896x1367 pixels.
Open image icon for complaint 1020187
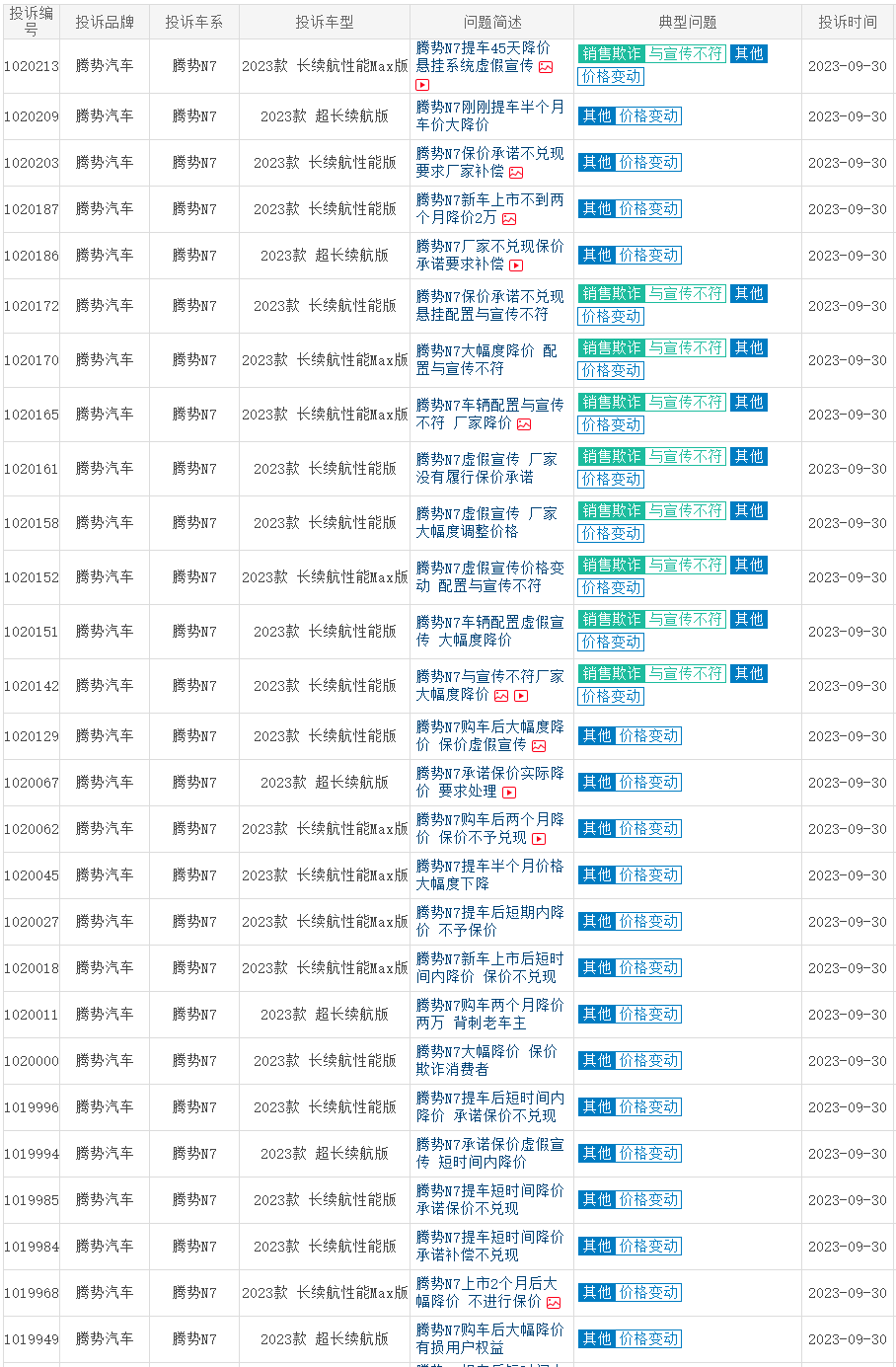tap(509, 219)
